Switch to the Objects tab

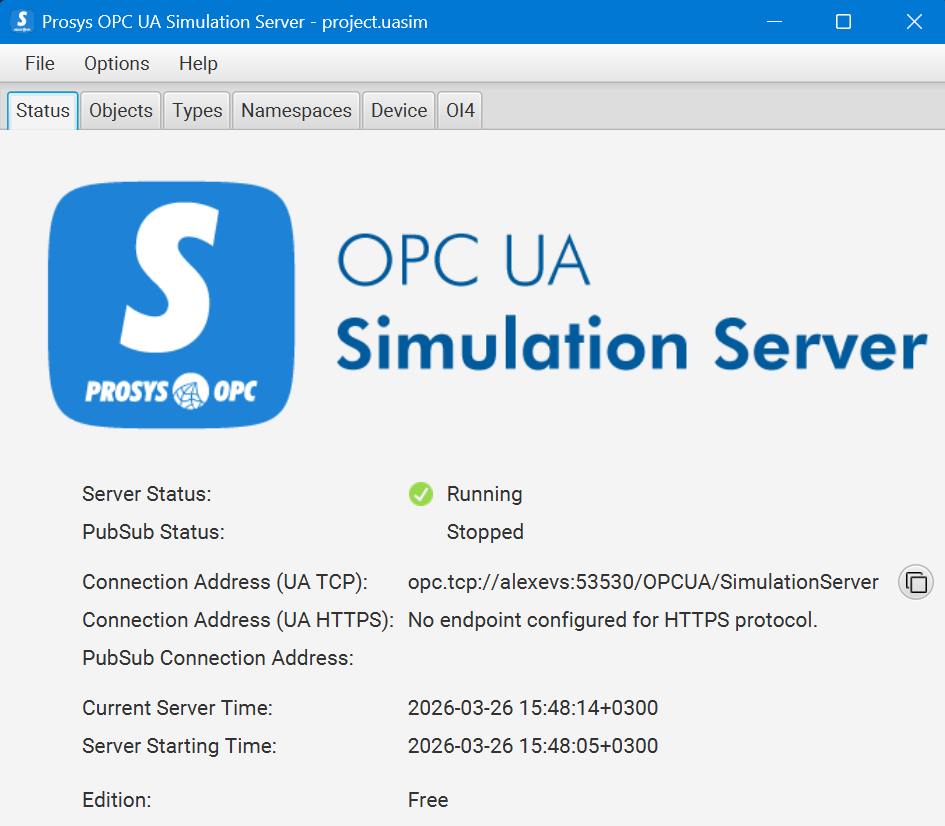[x=121, y=111]
